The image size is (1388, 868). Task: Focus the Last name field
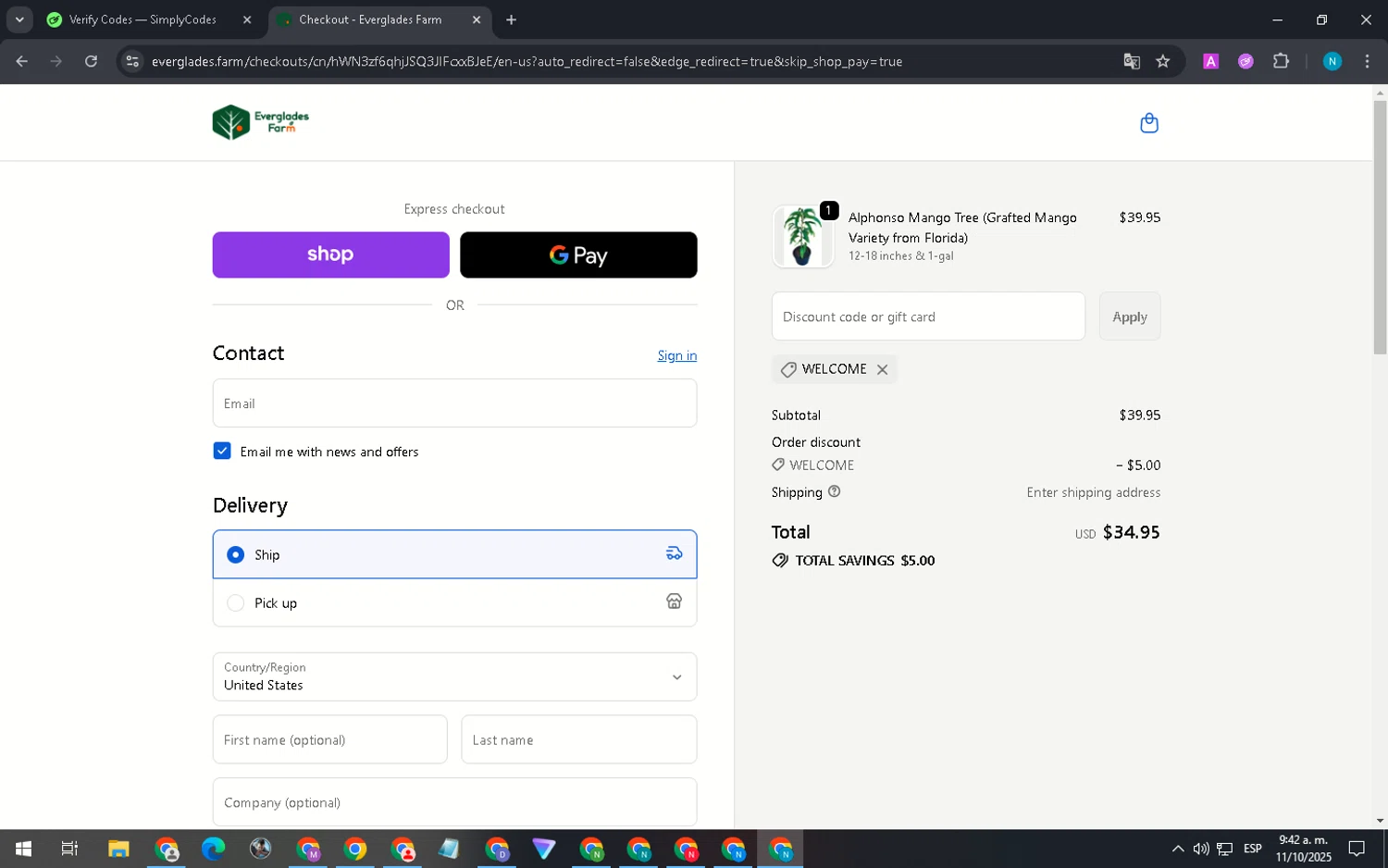click(578, 739)
